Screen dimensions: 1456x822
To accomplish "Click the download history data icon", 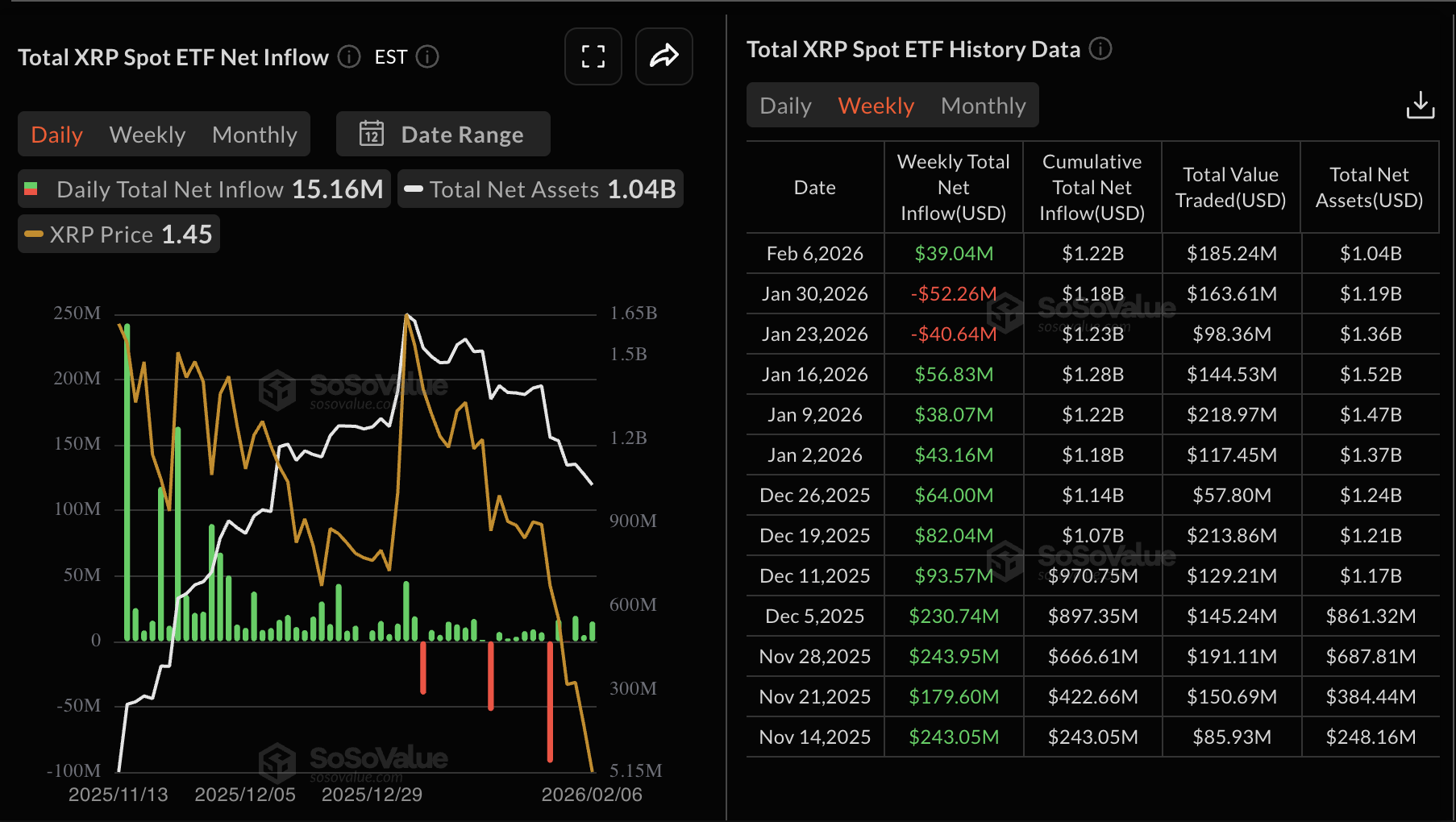I will 1420,105.
